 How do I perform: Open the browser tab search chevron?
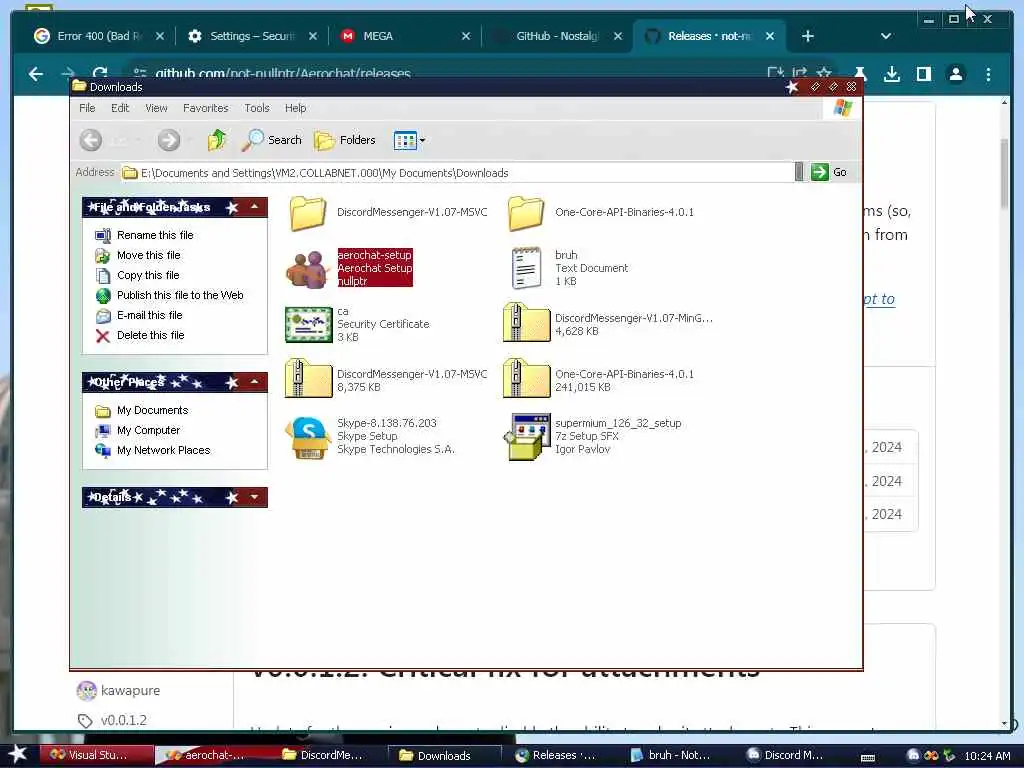(886, 36)
